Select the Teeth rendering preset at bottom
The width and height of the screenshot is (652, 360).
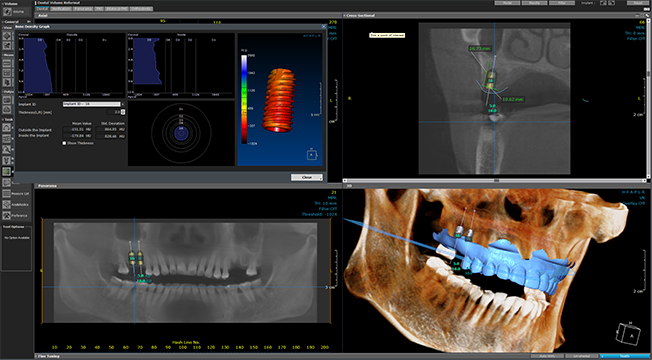click(624, 356)
